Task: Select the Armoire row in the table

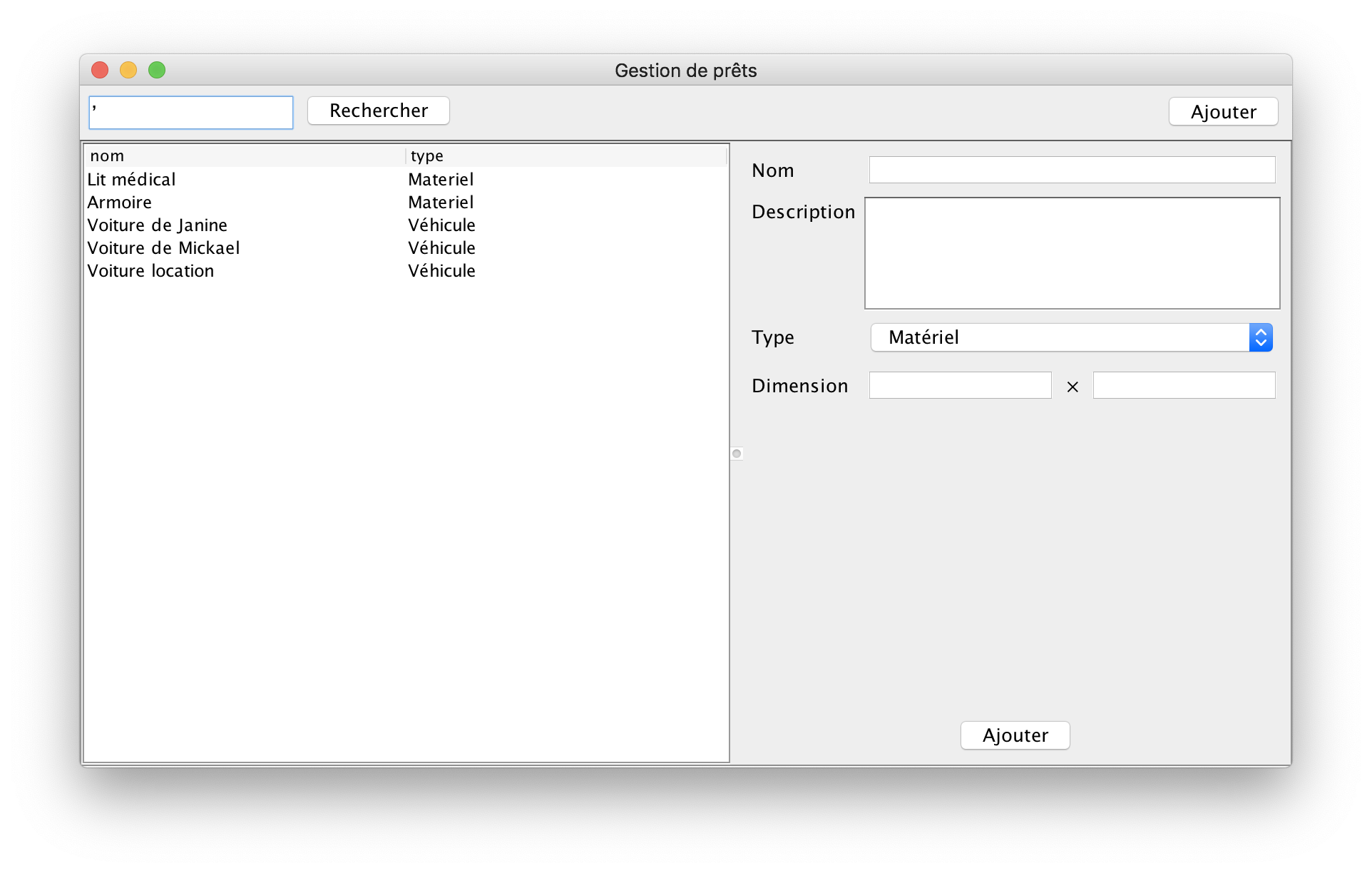Action: (120, 203)
